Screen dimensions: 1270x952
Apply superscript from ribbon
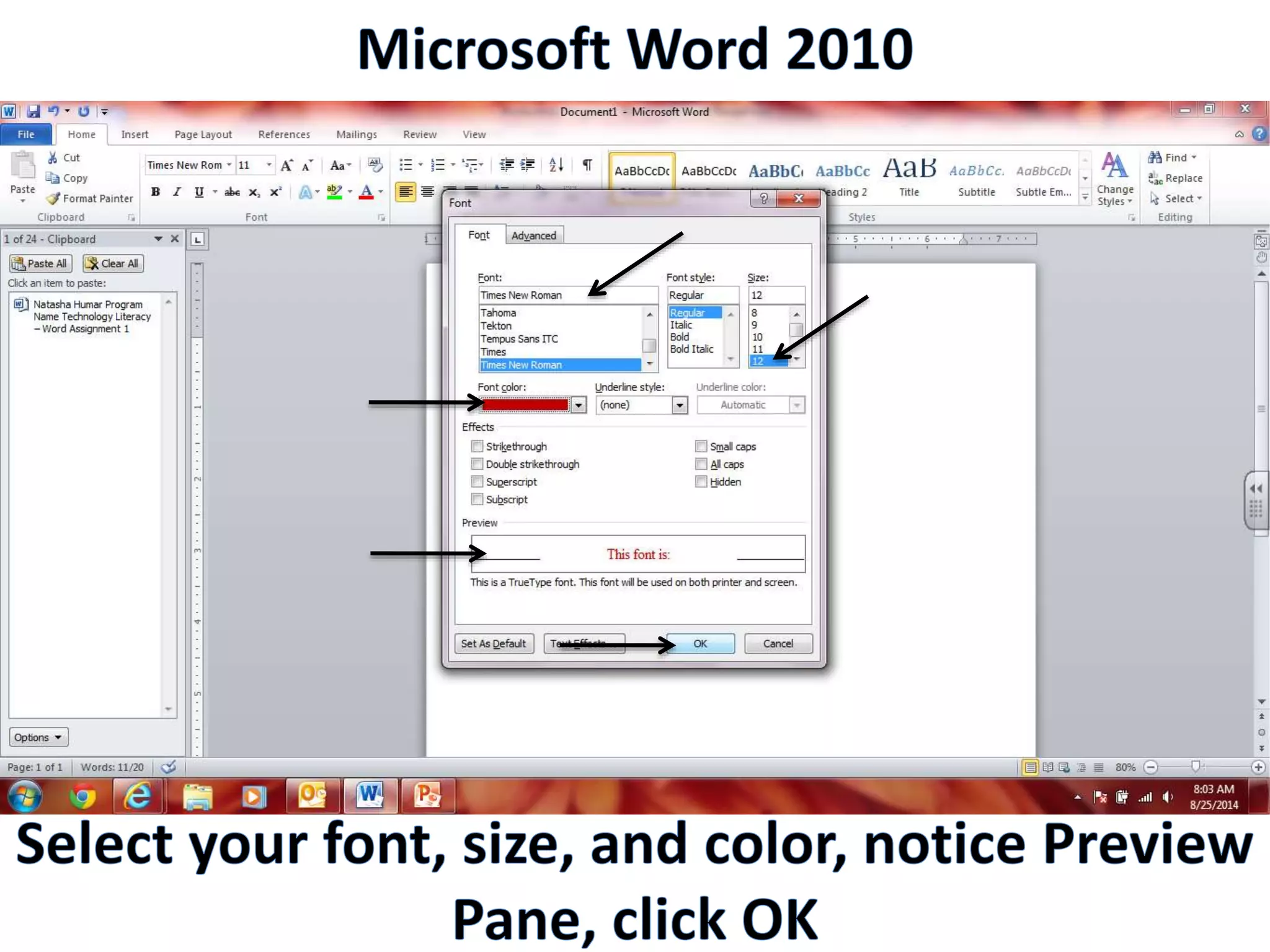(275, 192)
